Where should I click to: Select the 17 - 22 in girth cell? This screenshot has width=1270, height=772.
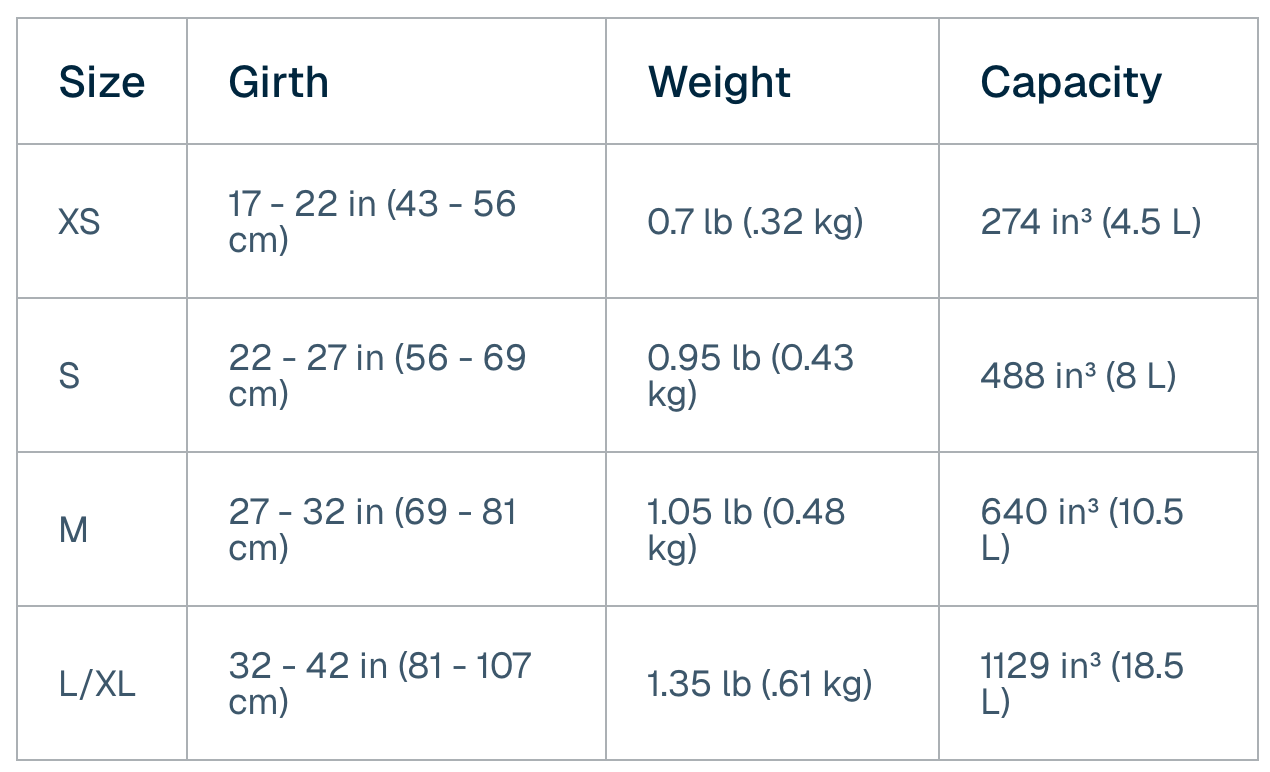(372, 221)
